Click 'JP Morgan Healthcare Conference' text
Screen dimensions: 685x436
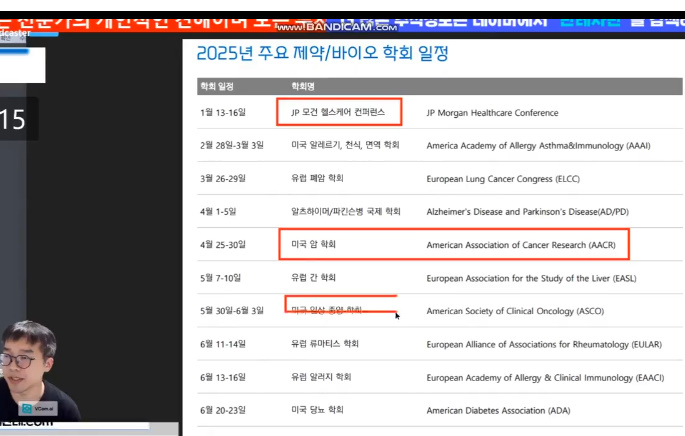[x=492, y=113]
